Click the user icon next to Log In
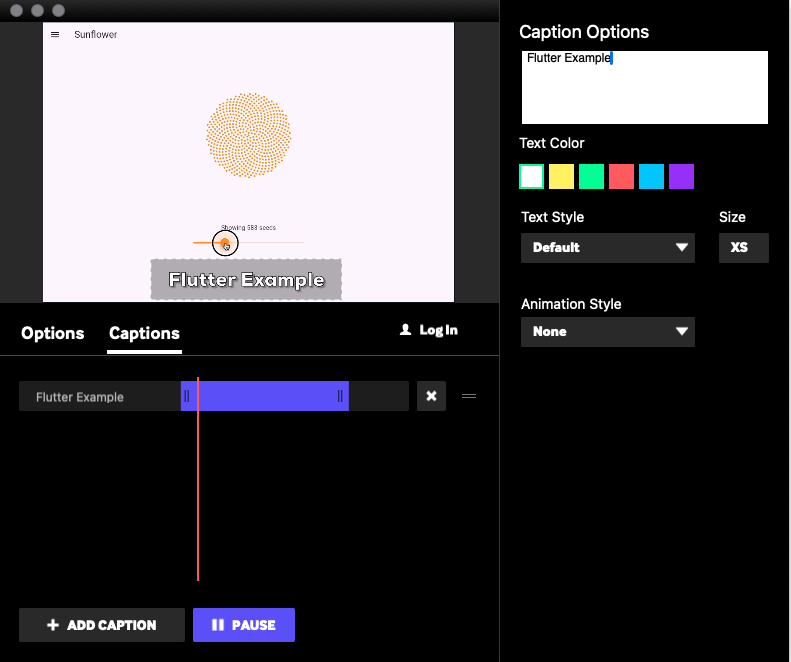Image resolution: width=791 pixels, height=662 pixels. click(x=405, y=329)
